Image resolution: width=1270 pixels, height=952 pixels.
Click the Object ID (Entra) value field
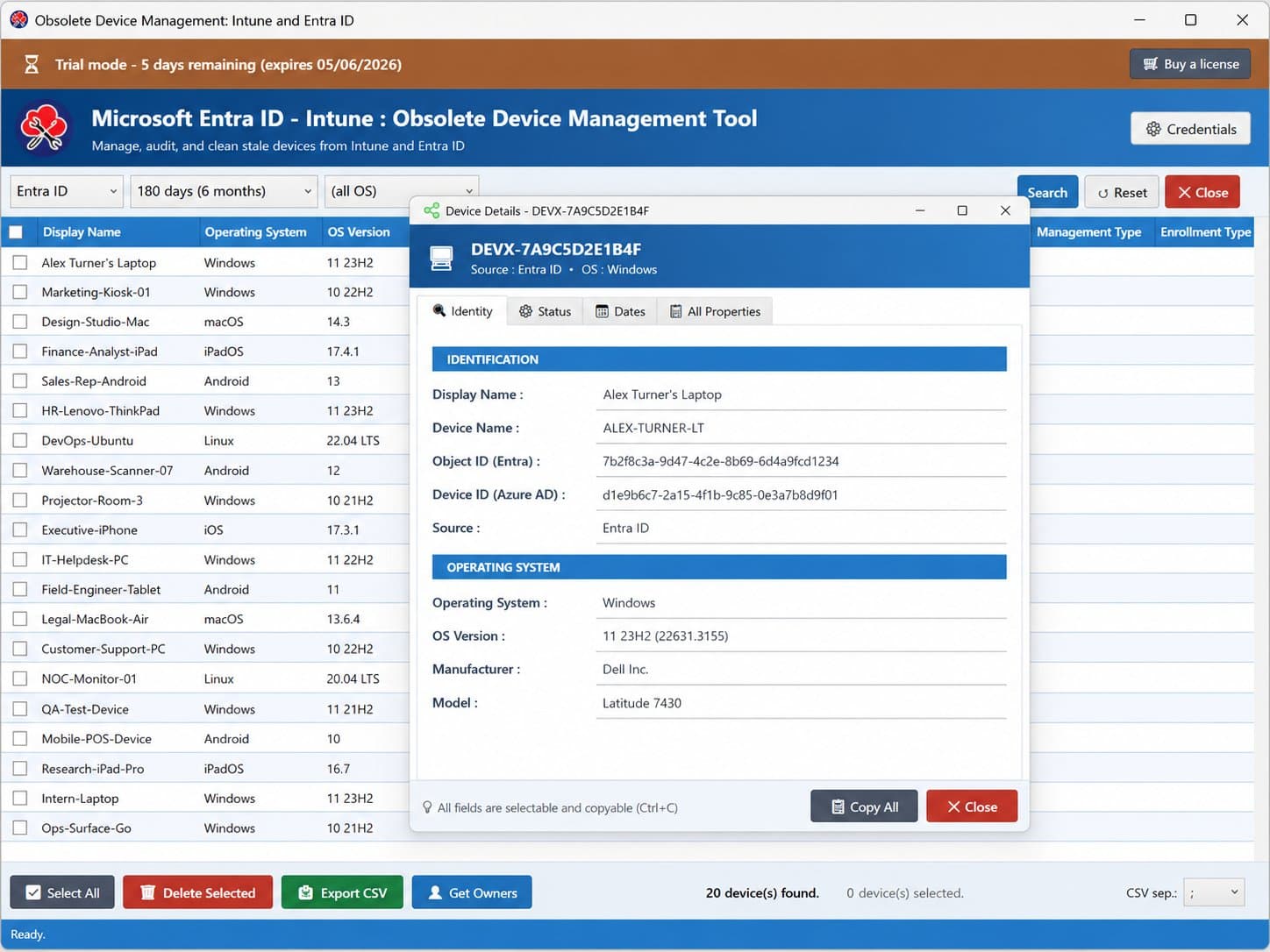pyautogui.click(x=801, y=461)
